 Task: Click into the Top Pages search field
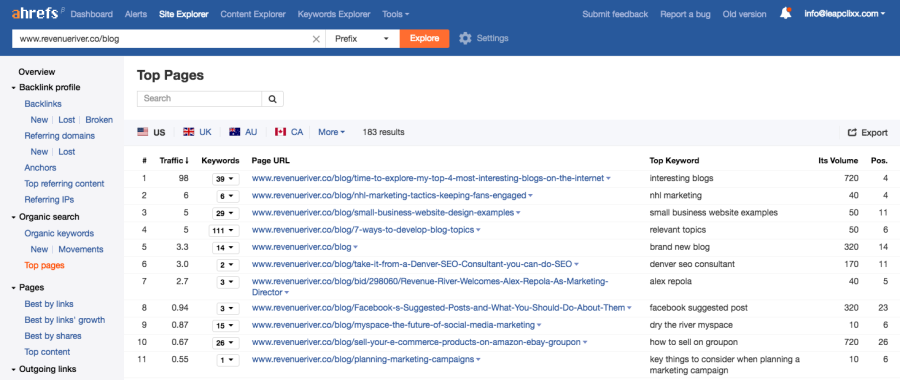click(200, 99)
